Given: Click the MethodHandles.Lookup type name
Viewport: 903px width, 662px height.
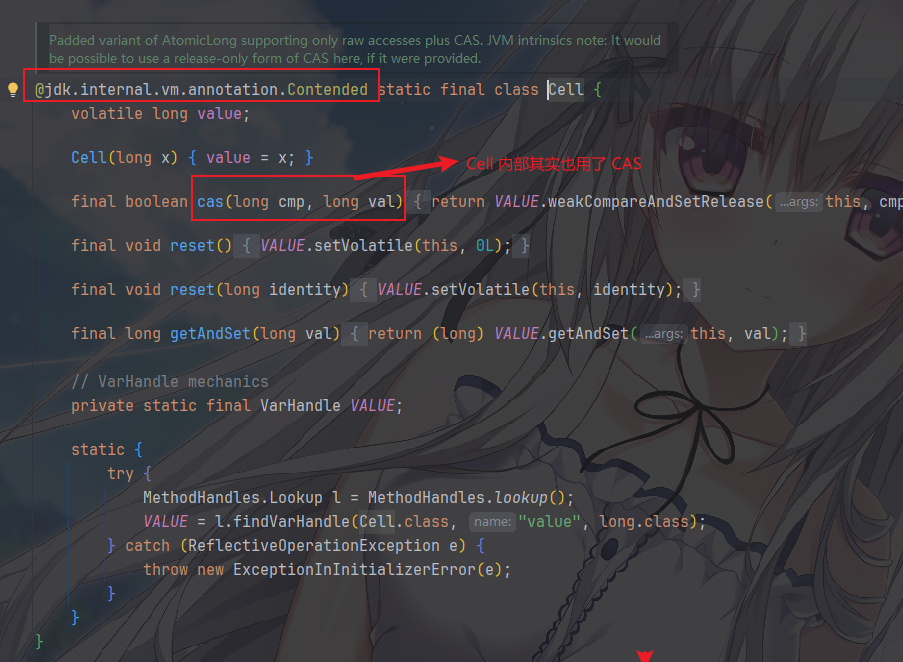Looking at the screenshot, I should 233,497.
